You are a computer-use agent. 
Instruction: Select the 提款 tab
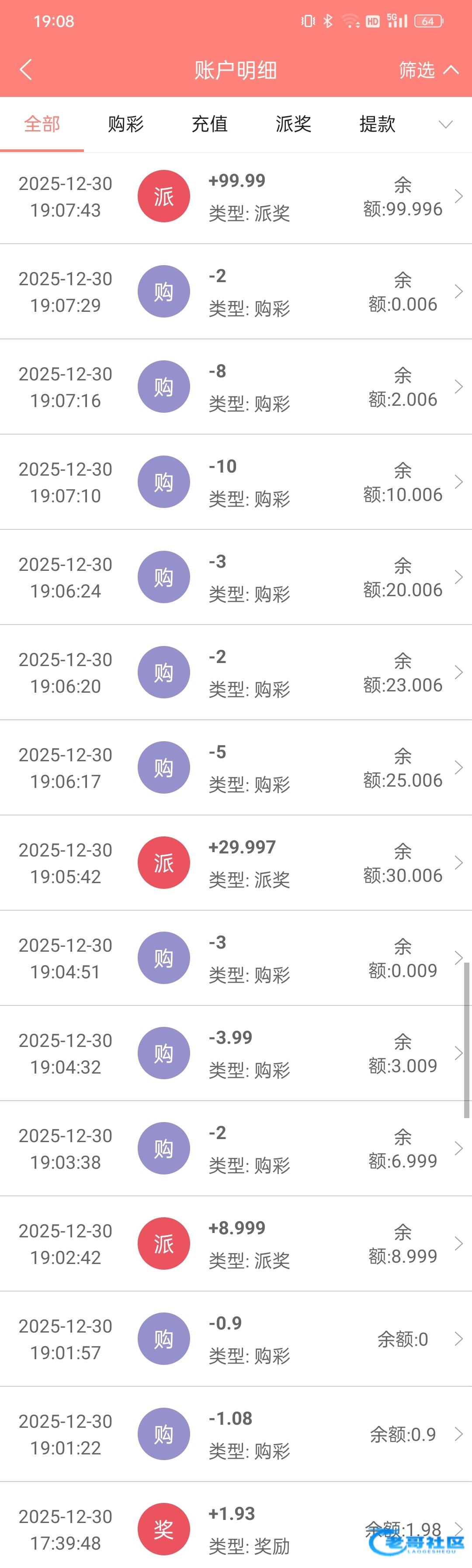tap(378, 124)
